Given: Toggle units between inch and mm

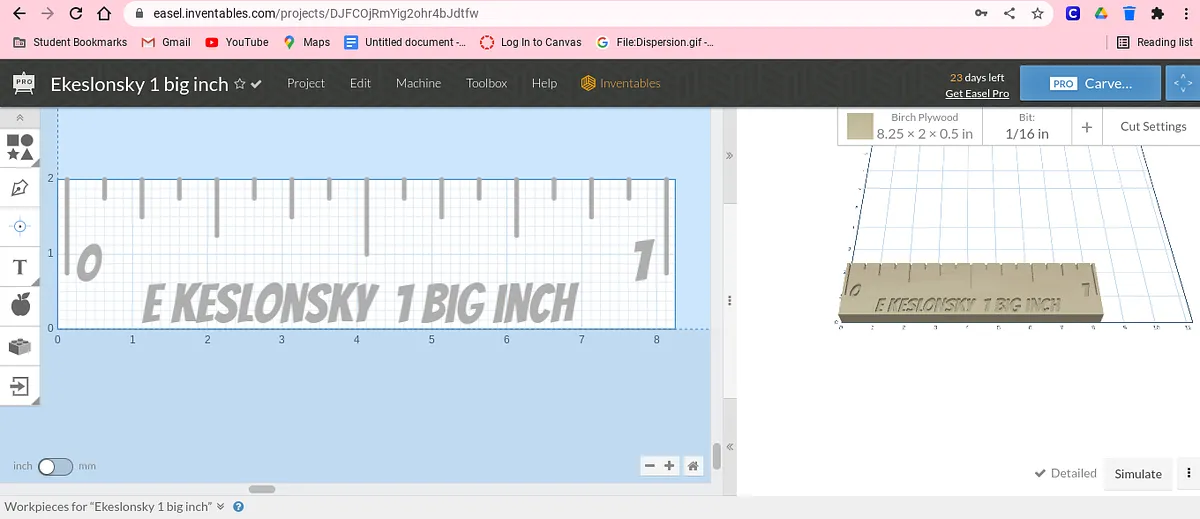Looking at the screenshot, I should 55,467.
